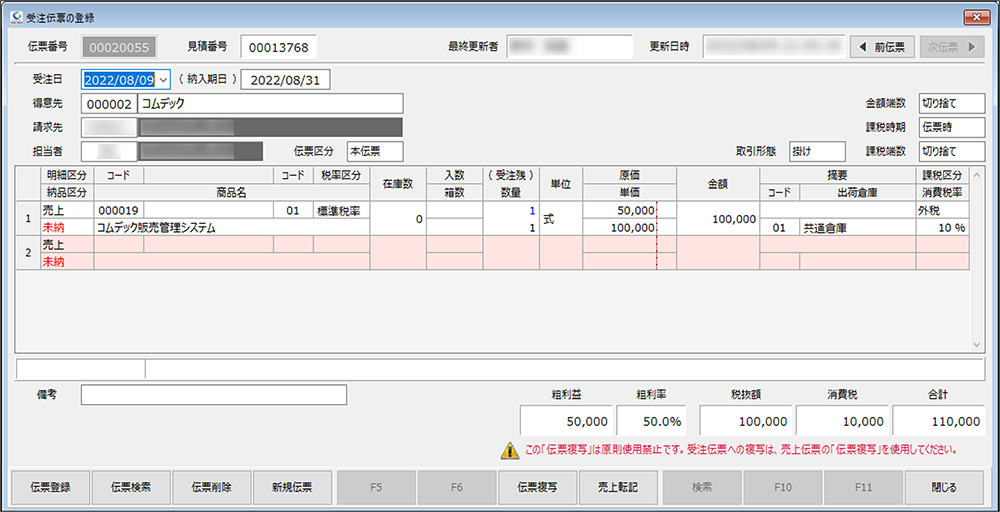Image resolution: width=1000 pixels, height=512 pixels.
Task: Create a new slip with 新規伝票
Action: 292,488
